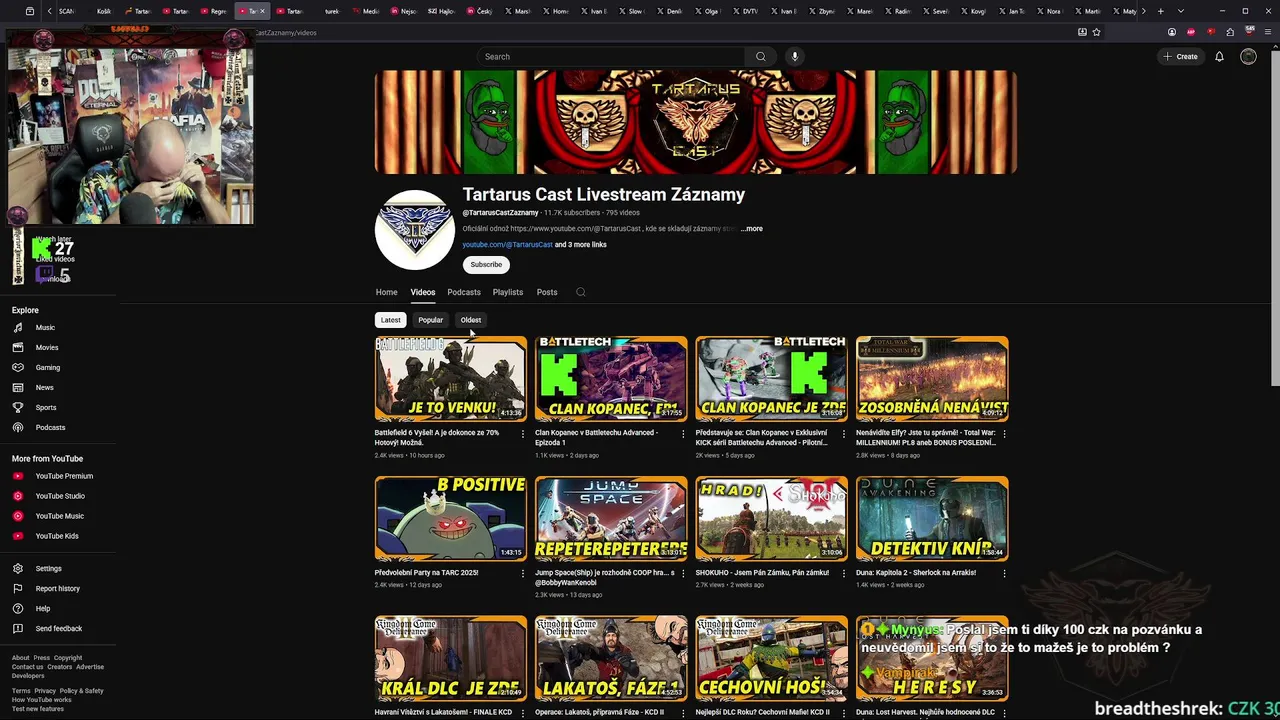Open the Create menu
The height and width of the screenshot is (720, 1280).
coord(1180,57)
